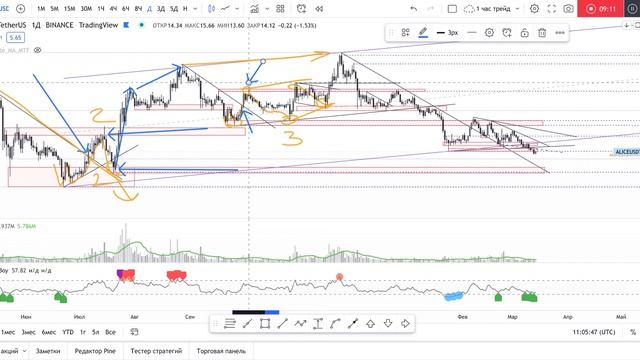Viewport: 640px width, 360px height.
Task: Open the Заметки tab
Action: (48, 351)
